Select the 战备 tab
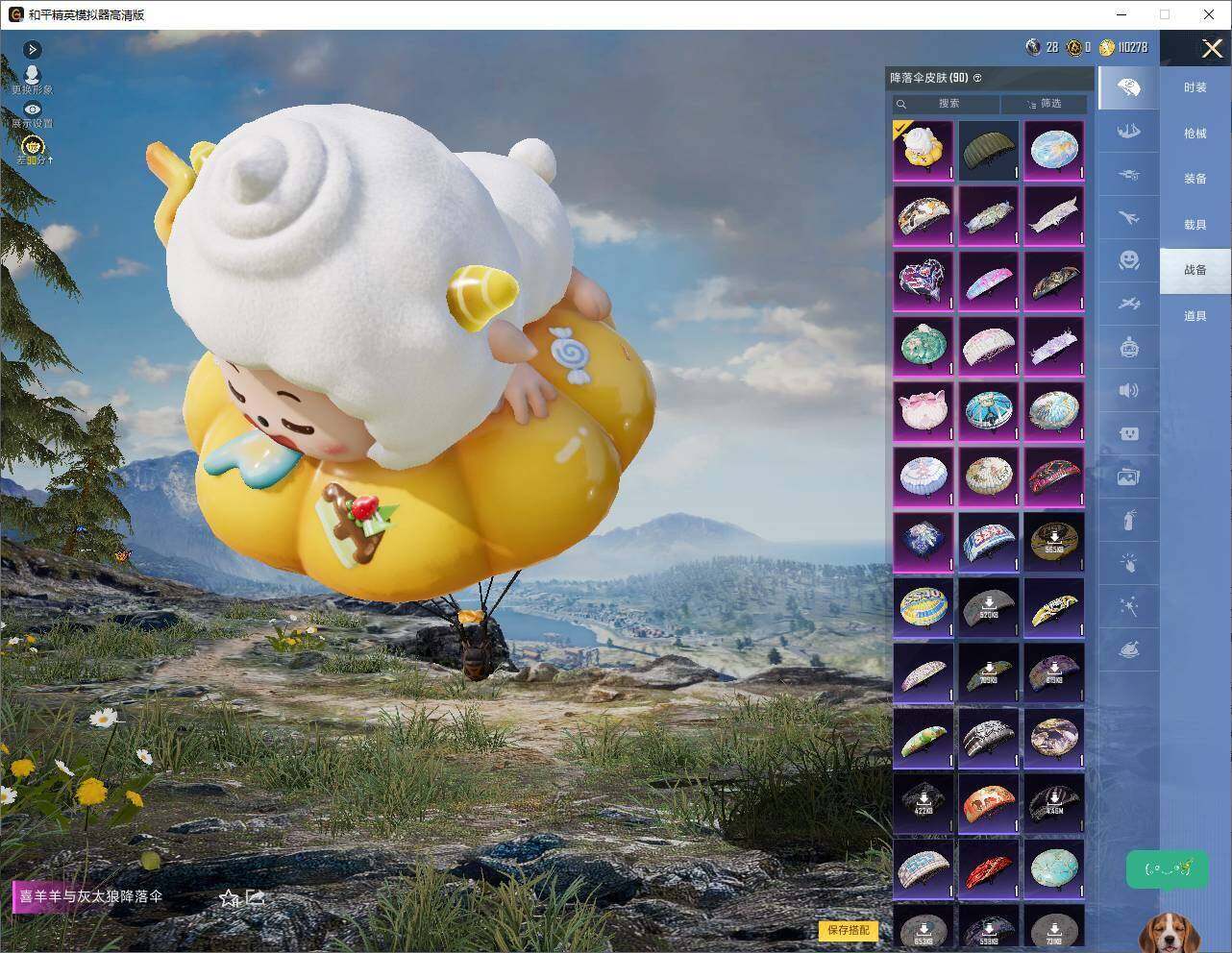 pos(1195,270)
